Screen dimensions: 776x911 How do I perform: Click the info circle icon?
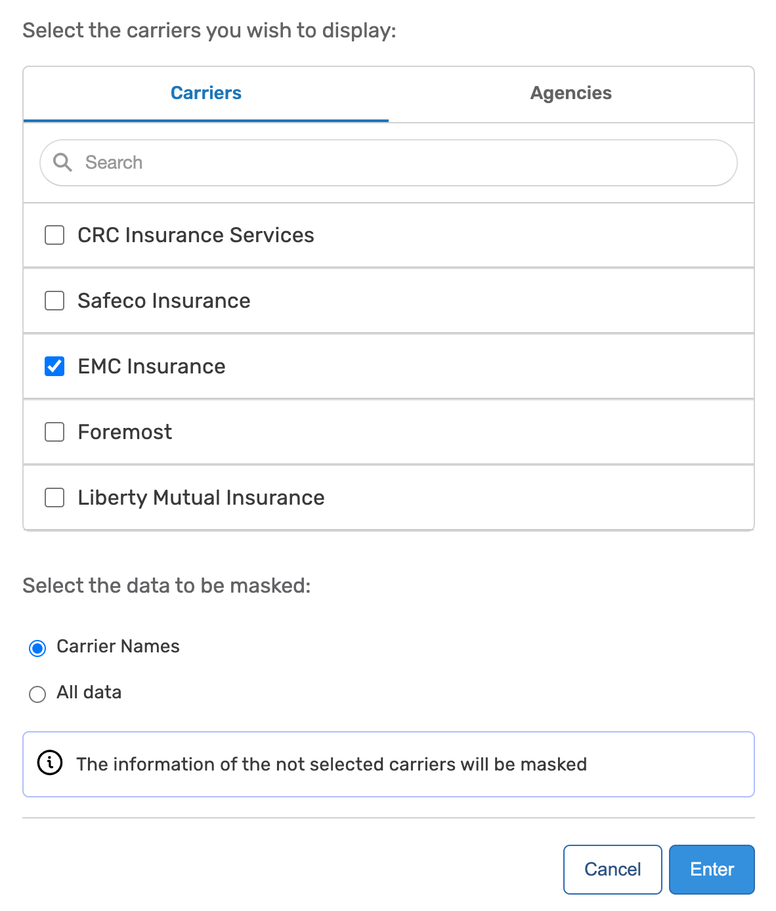49,764
